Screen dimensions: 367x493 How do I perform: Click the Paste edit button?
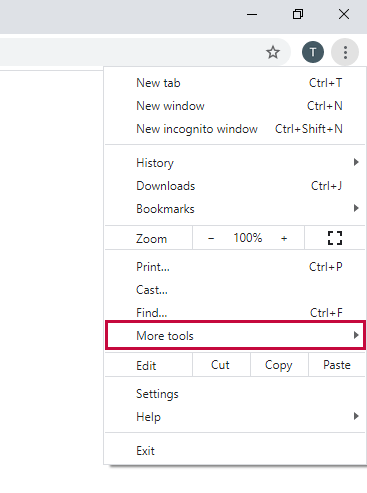point(337,365)
